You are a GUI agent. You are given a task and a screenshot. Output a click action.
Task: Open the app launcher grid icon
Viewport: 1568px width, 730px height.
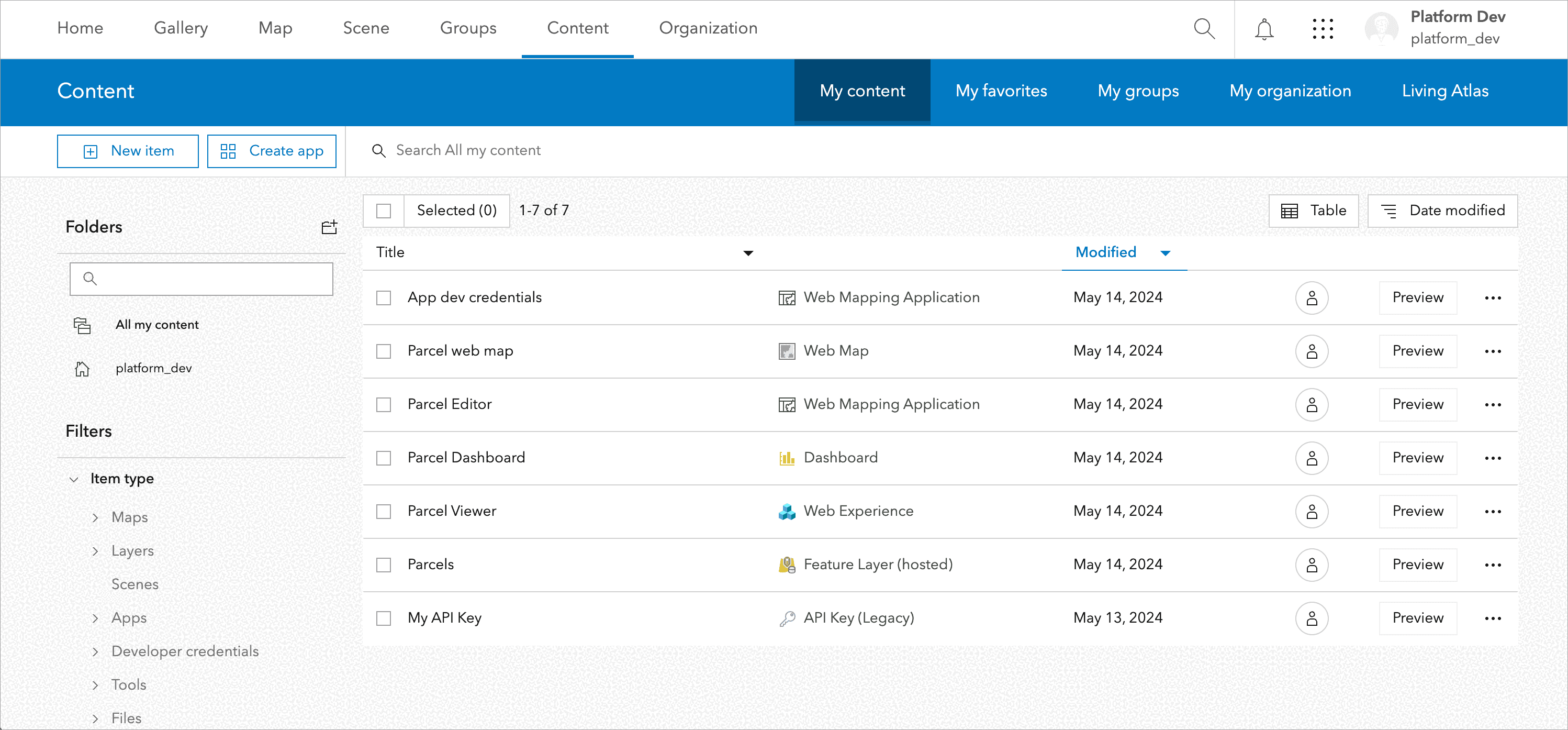[1322, 29]
